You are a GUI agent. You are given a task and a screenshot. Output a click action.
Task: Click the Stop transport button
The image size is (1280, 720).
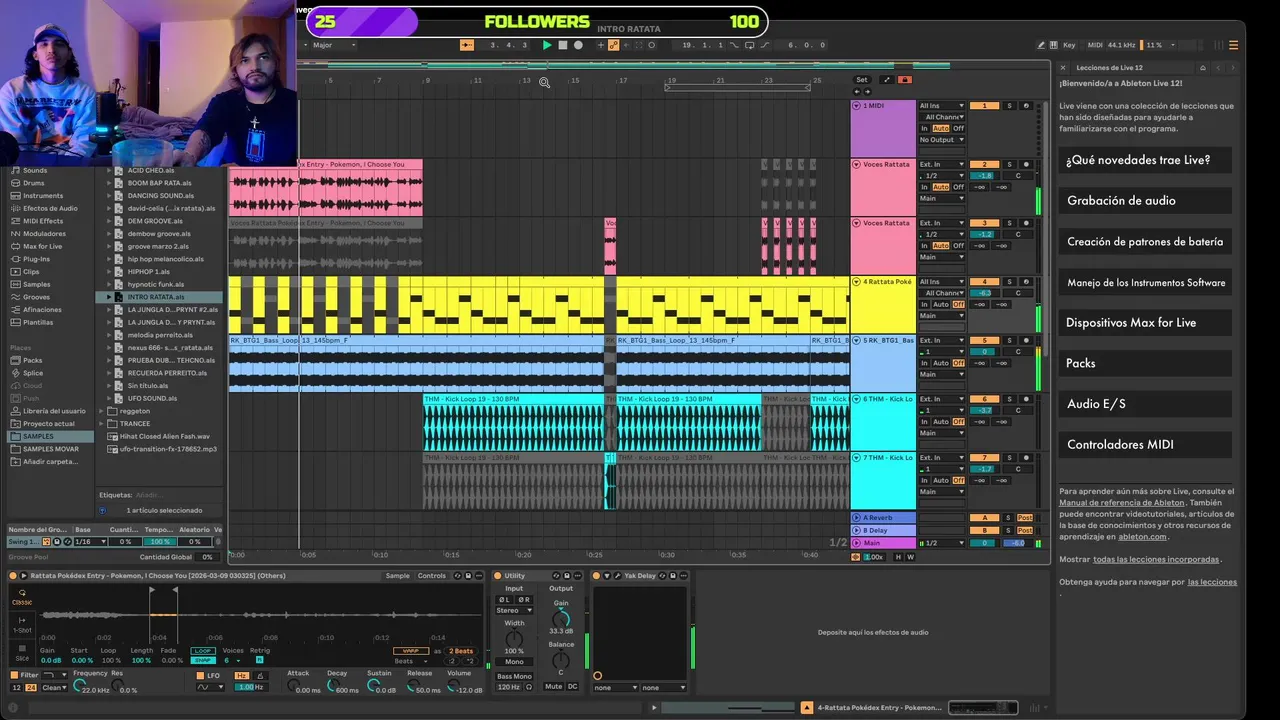click(x=562, y=45)
